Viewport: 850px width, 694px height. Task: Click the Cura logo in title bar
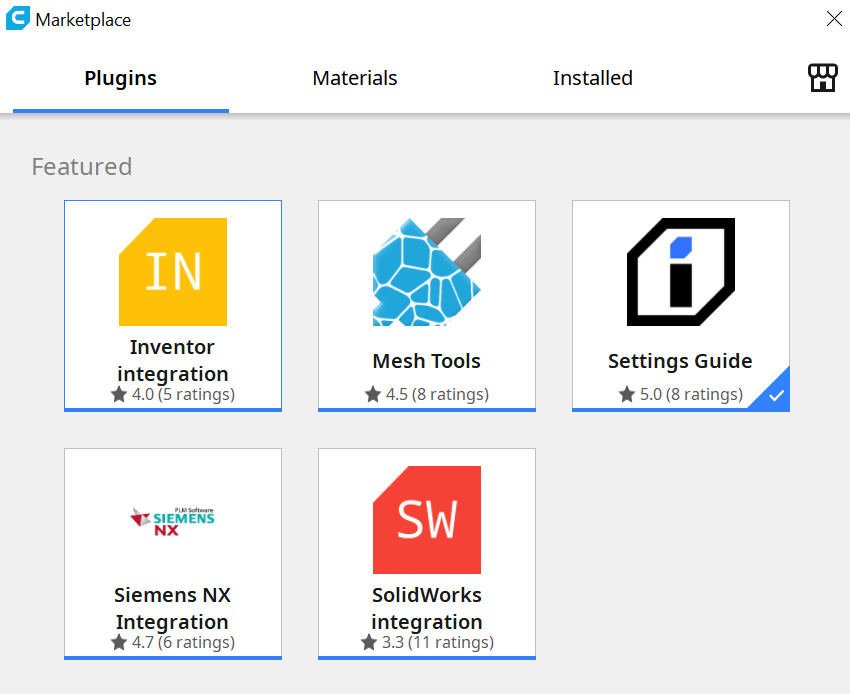point(17,19)
